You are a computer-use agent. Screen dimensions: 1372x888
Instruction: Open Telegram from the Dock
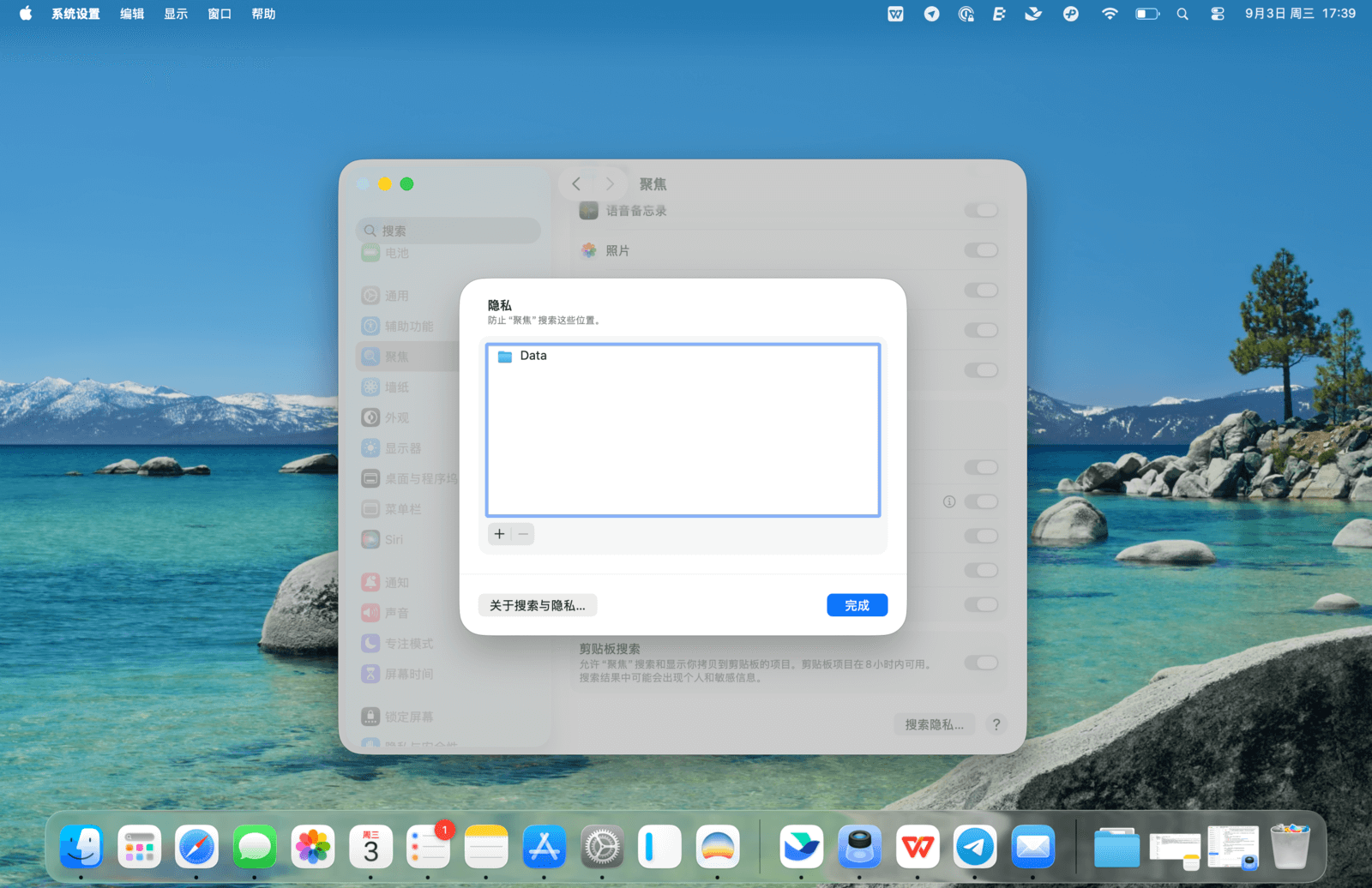coord(975,848)
